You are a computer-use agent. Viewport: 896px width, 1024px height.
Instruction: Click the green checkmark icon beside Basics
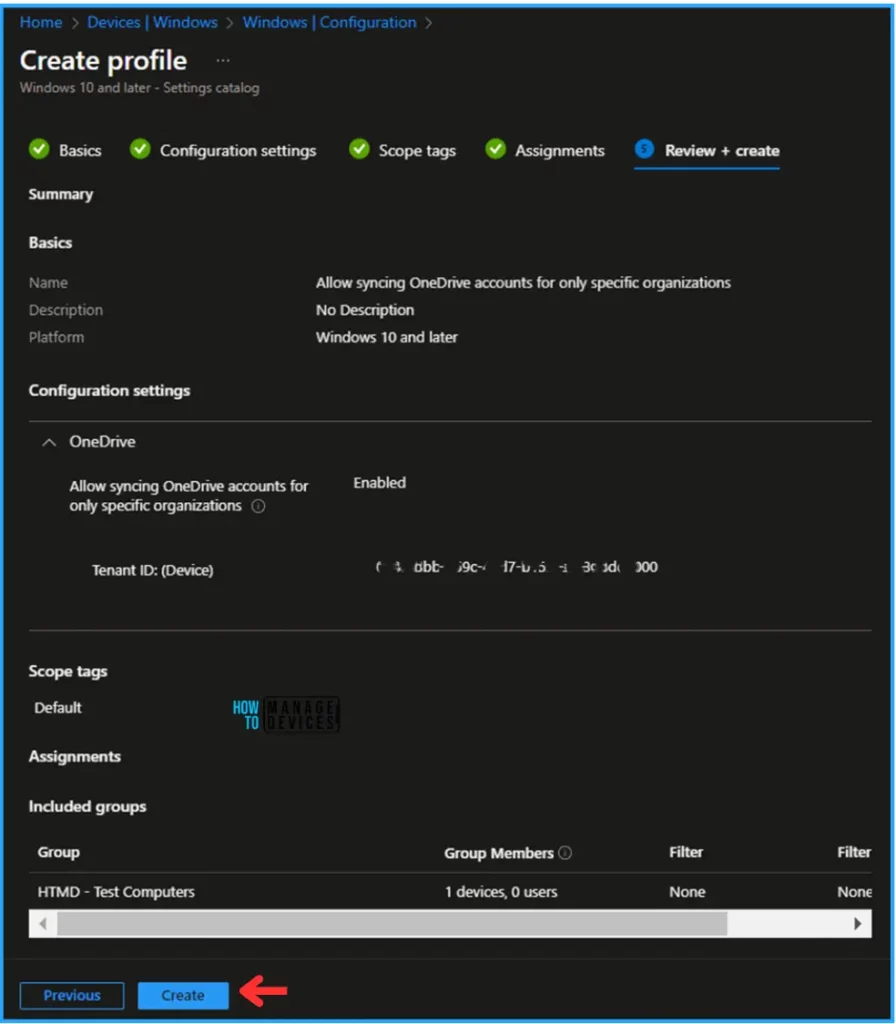[x=39, y=149]
